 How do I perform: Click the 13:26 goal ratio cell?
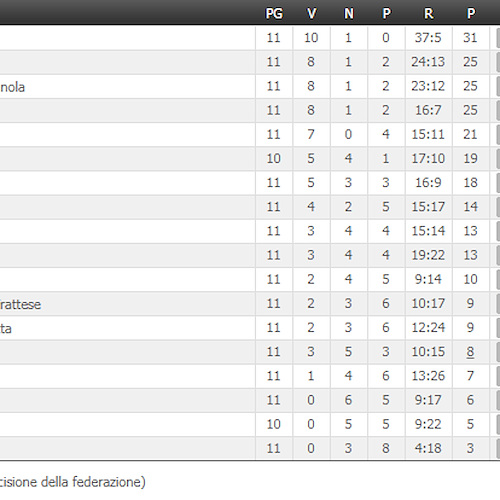[x=428, y=376]
